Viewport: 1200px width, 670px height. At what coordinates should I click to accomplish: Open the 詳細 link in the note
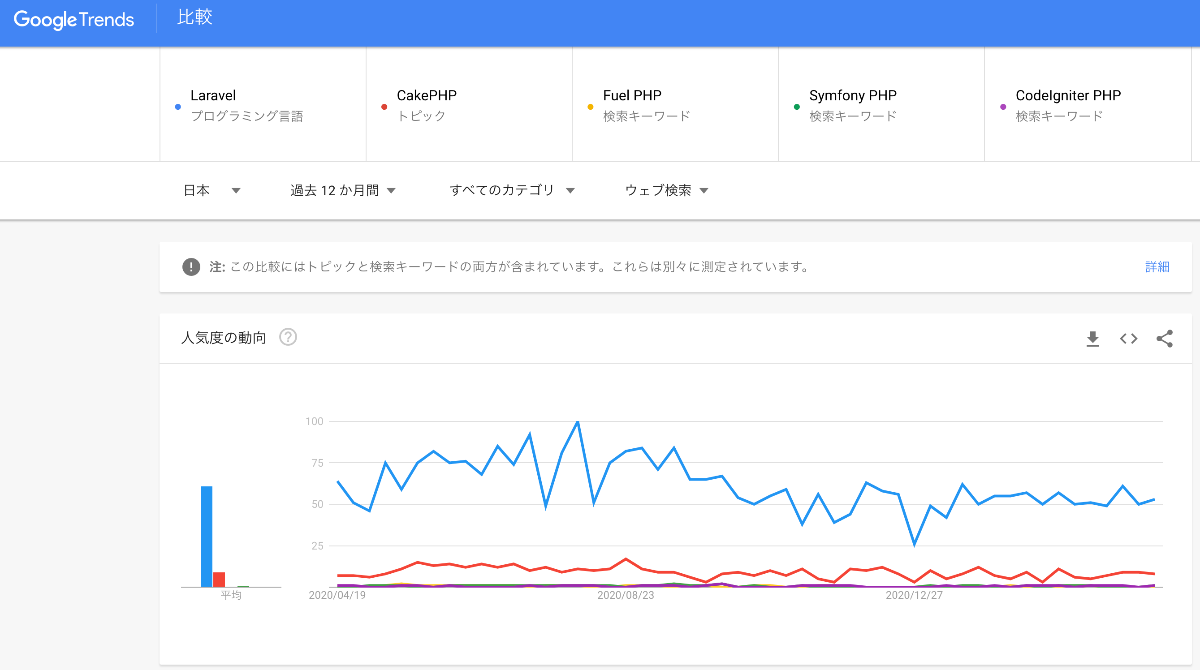[1157, 267]
